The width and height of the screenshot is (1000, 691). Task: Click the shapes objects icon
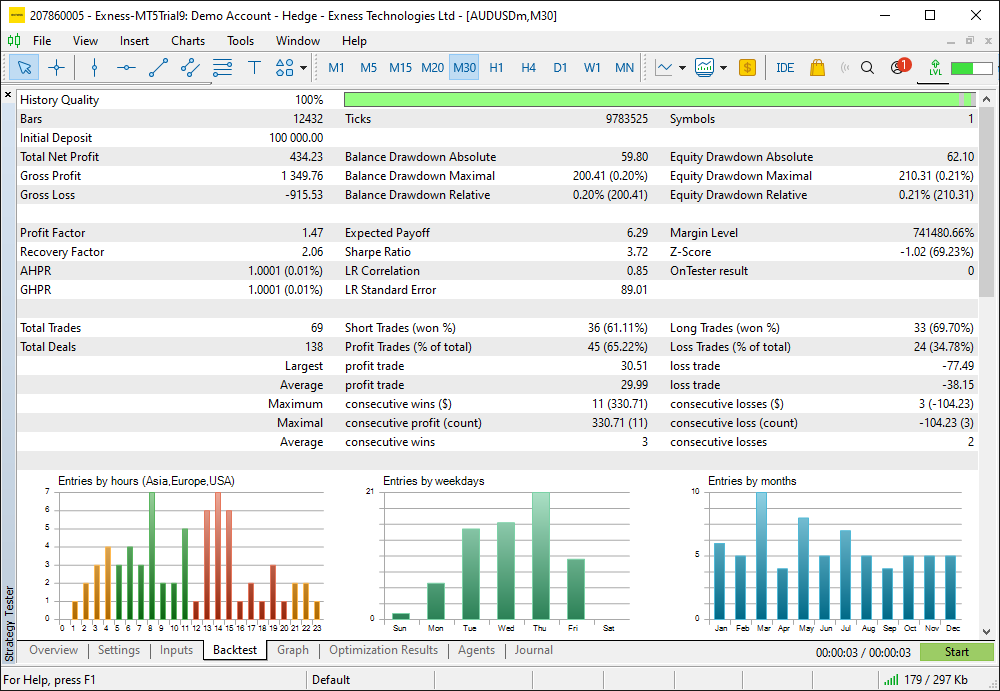(284, 67)
